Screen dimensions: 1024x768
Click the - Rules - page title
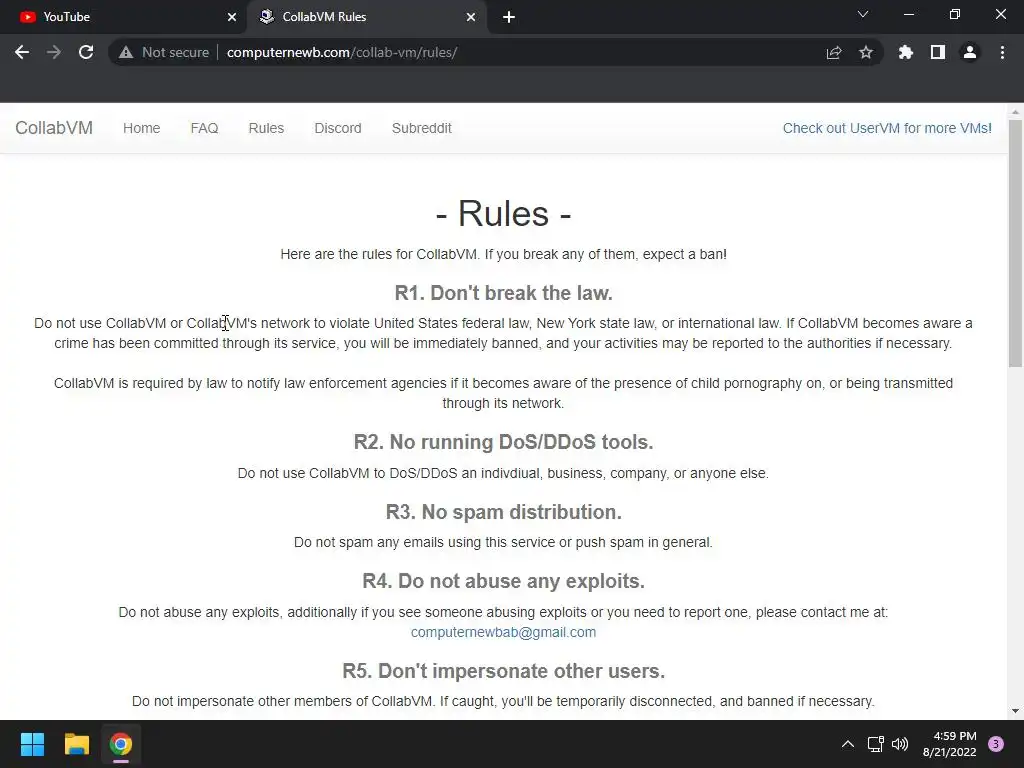point(504,213)
